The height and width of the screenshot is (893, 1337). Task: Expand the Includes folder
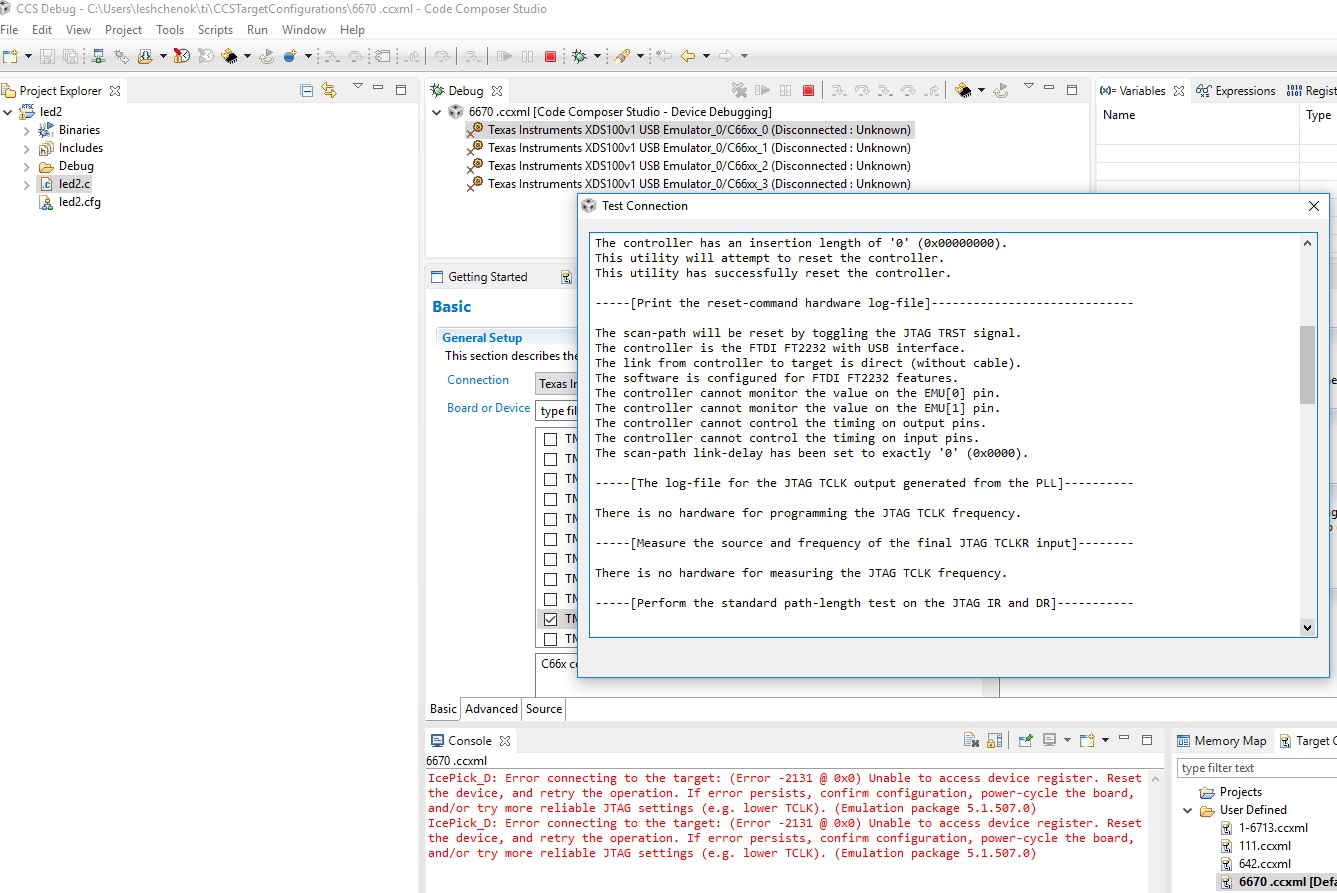pyautogui.click(x=27, y=148)
